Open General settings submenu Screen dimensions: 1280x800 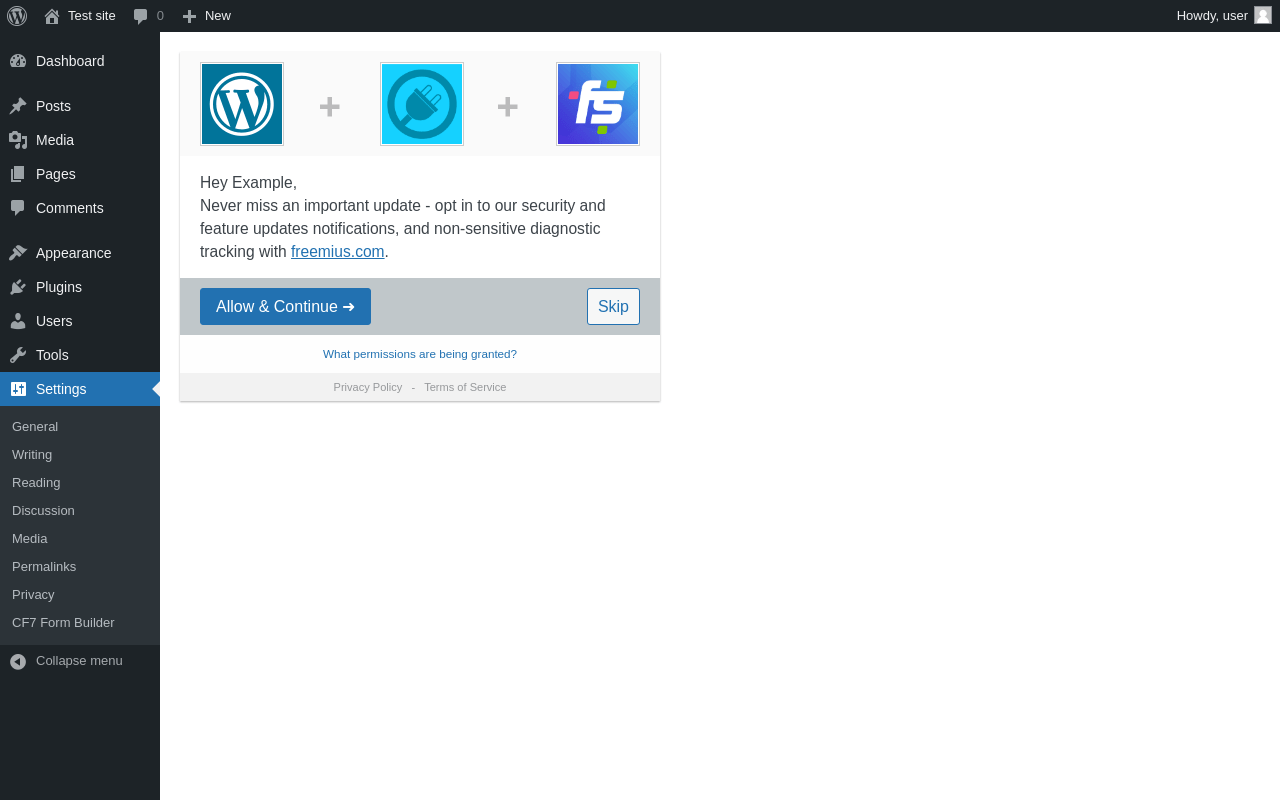[35, 426]
